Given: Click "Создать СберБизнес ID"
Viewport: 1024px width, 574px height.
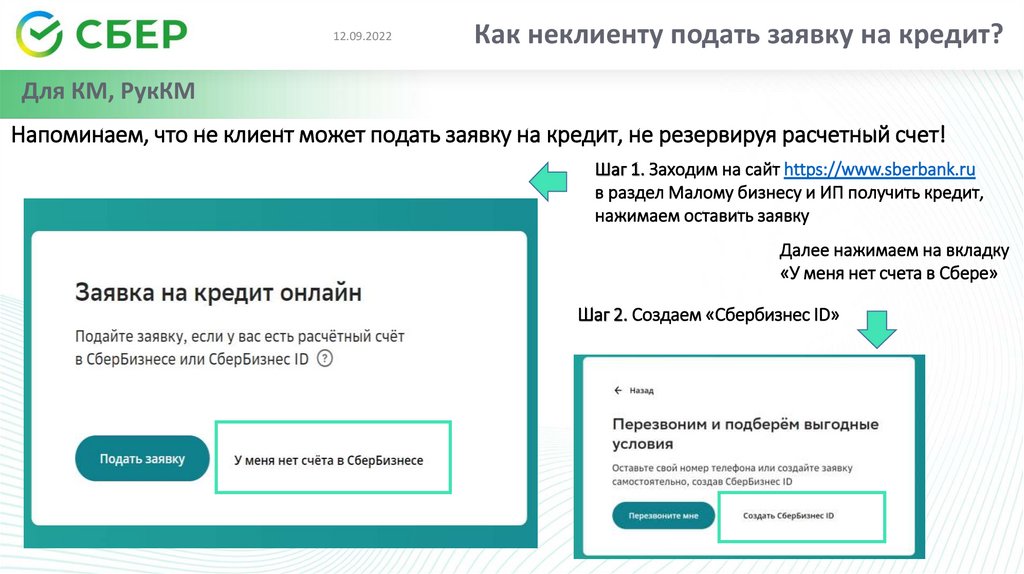Looking at the screenshot, I should (788, 515).
